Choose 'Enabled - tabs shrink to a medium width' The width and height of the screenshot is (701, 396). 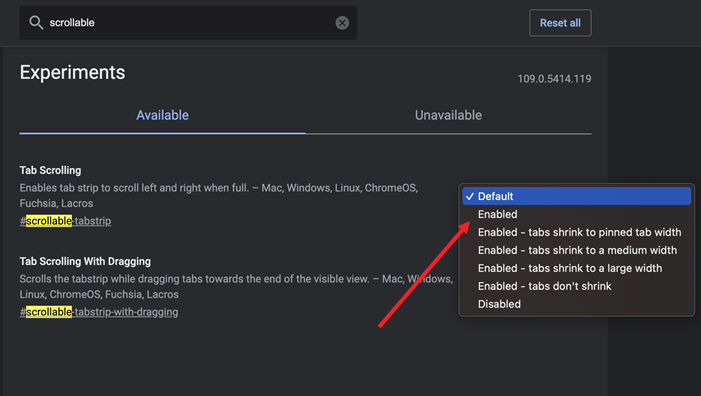[577, 250]
